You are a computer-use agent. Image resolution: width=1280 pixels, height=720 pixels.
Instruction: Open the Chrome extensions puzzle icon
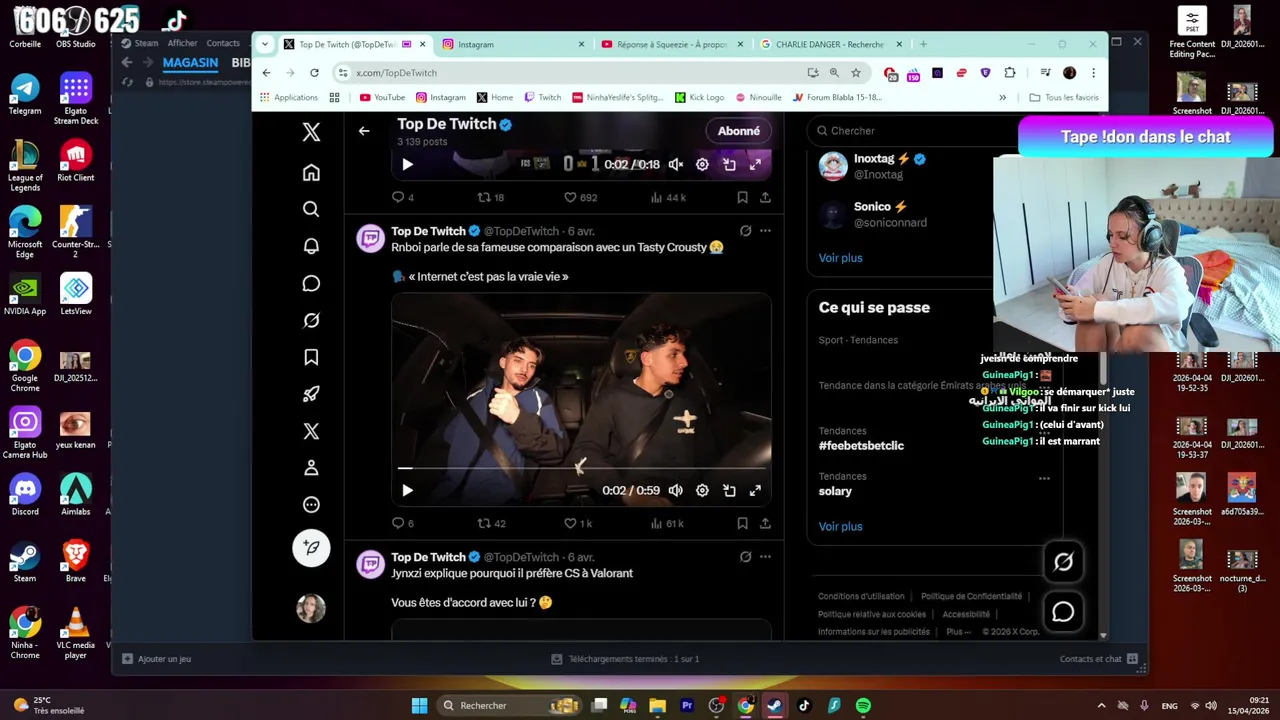pyautogui.click(x=1010, y=73)
